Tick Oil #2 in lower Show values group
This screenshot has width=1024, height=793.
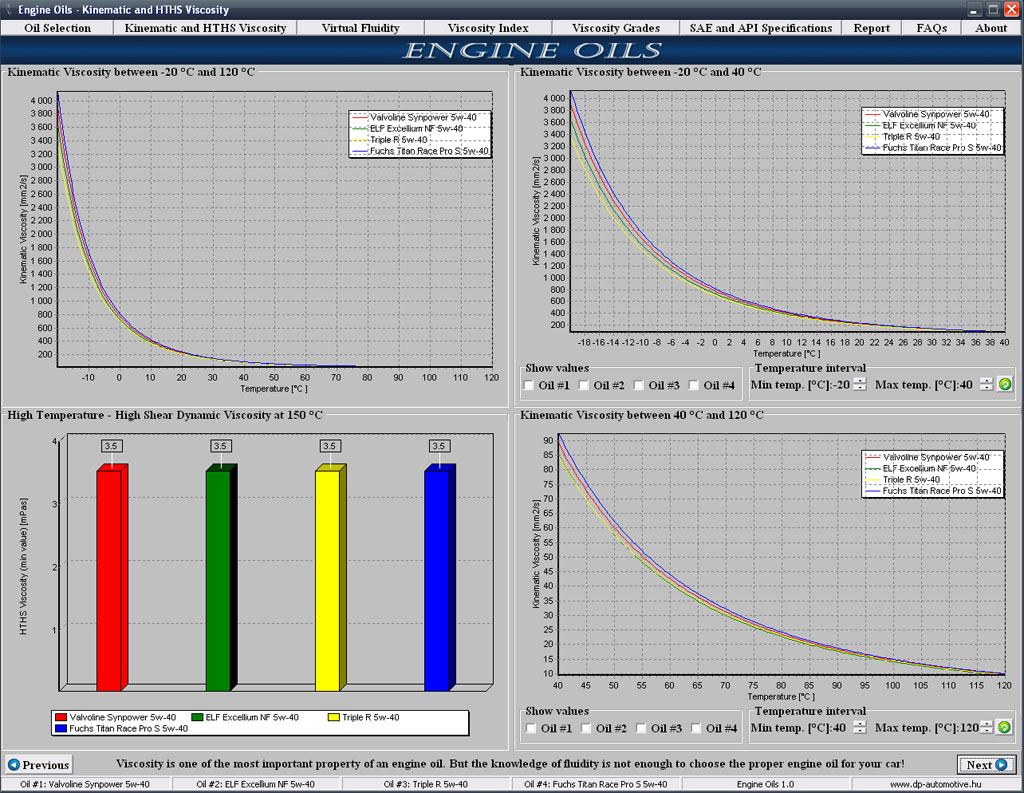click(x=586, y=728)
